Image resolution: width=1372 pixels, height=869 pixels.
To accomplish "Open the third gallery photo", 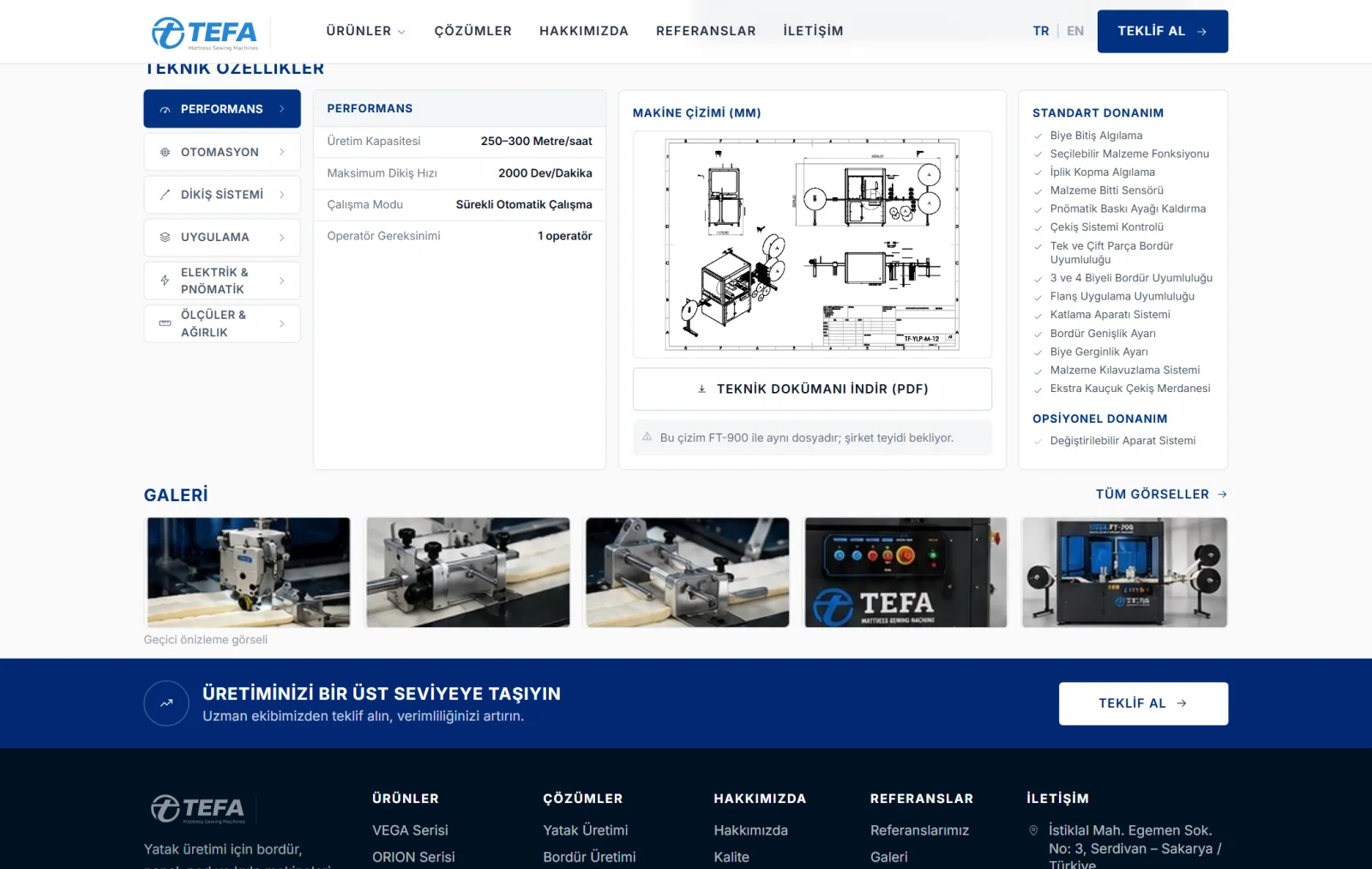I will [688, 572].
